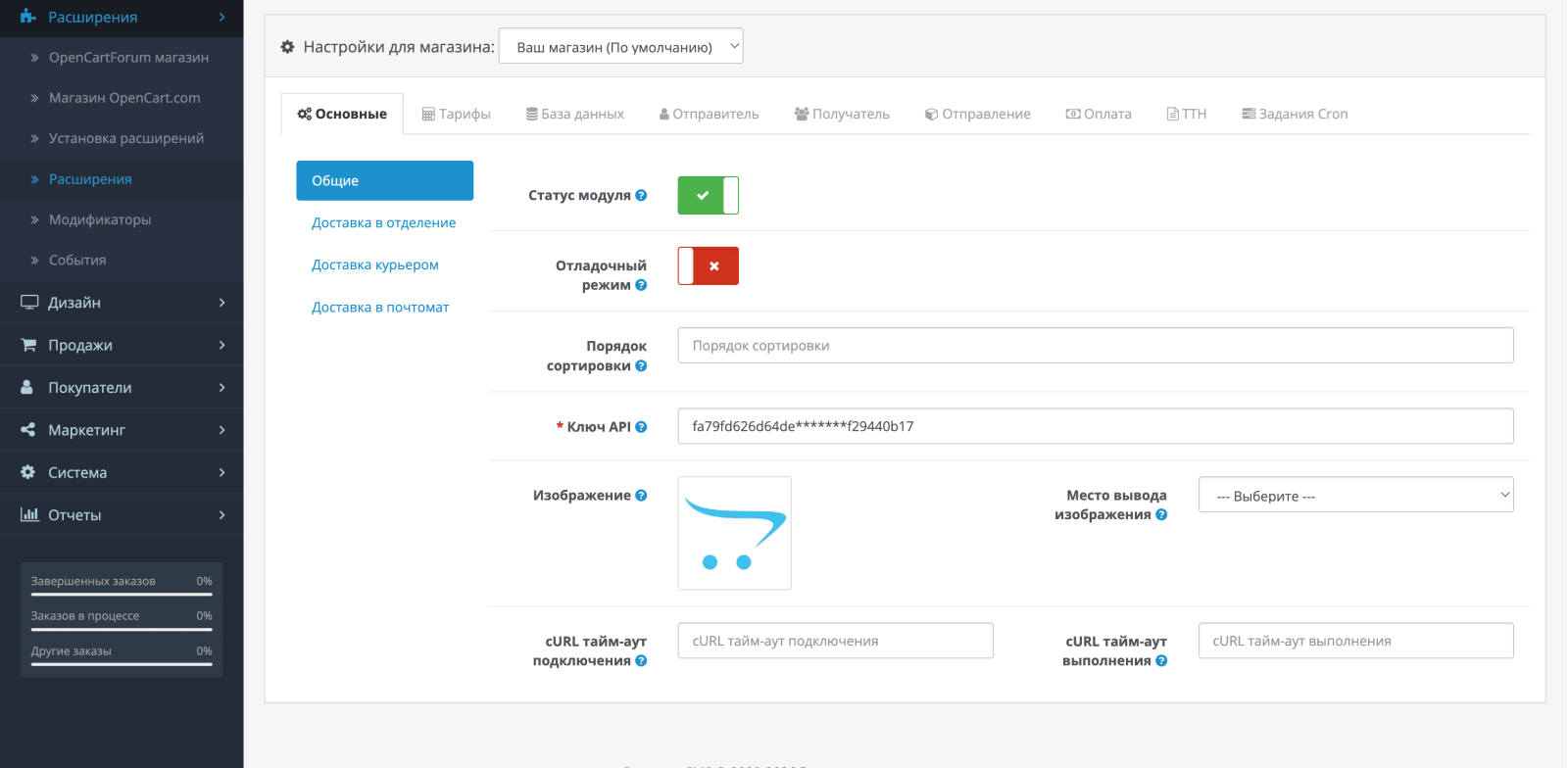Click the monitor icon next to Дизайн
Screen dimensions: 1568x768
point(29,303)
